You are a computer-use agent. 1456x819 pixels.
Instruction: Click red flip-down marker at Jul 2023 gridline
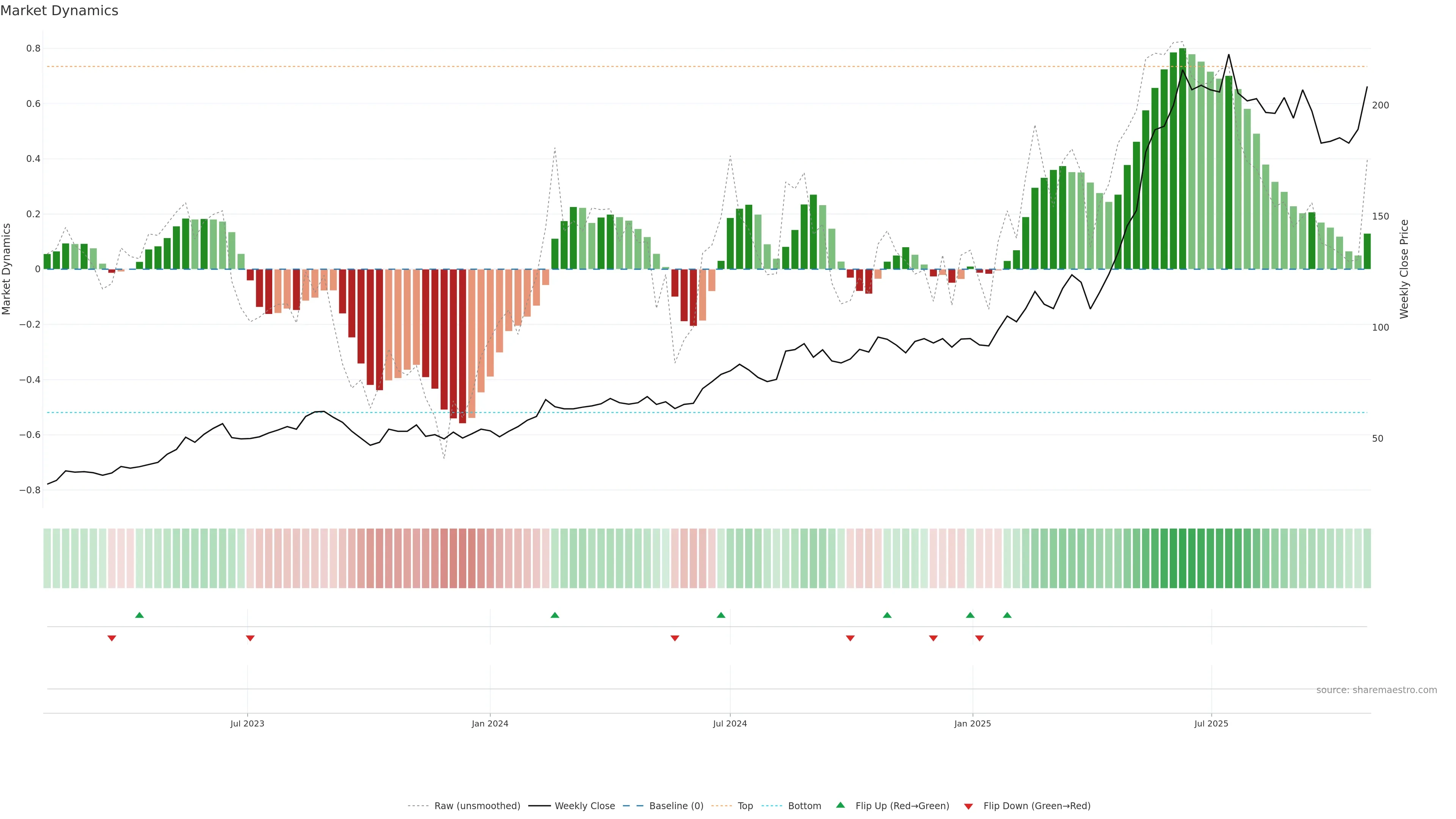[250, 638]
